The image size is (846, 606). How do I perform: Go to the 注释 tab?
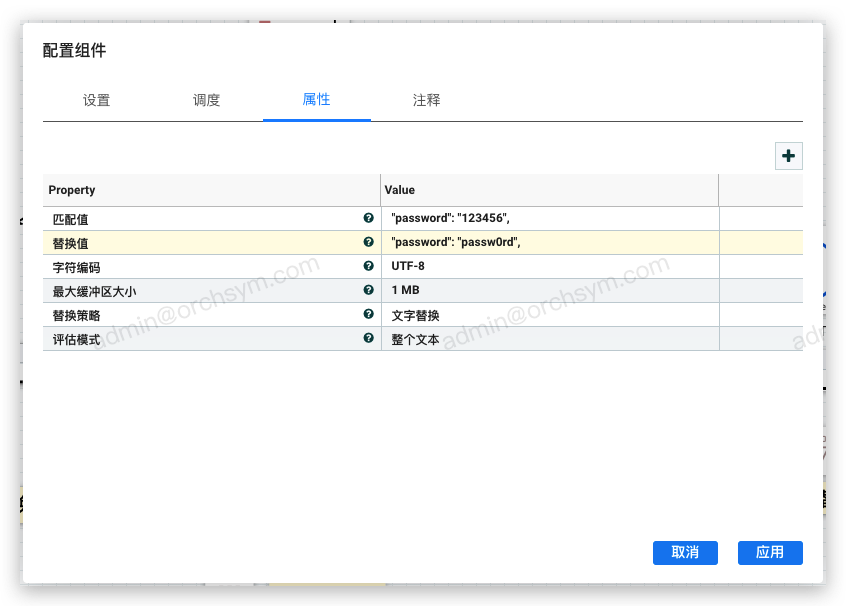tap(427, 100)
